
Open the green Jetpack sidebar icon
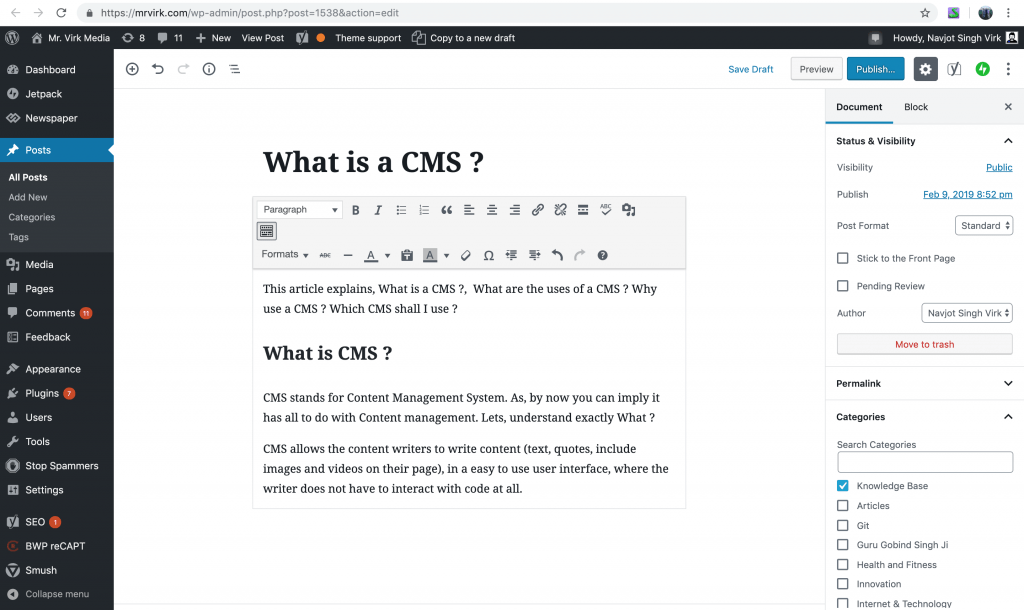pyautogui.click(x=983, y=69)
